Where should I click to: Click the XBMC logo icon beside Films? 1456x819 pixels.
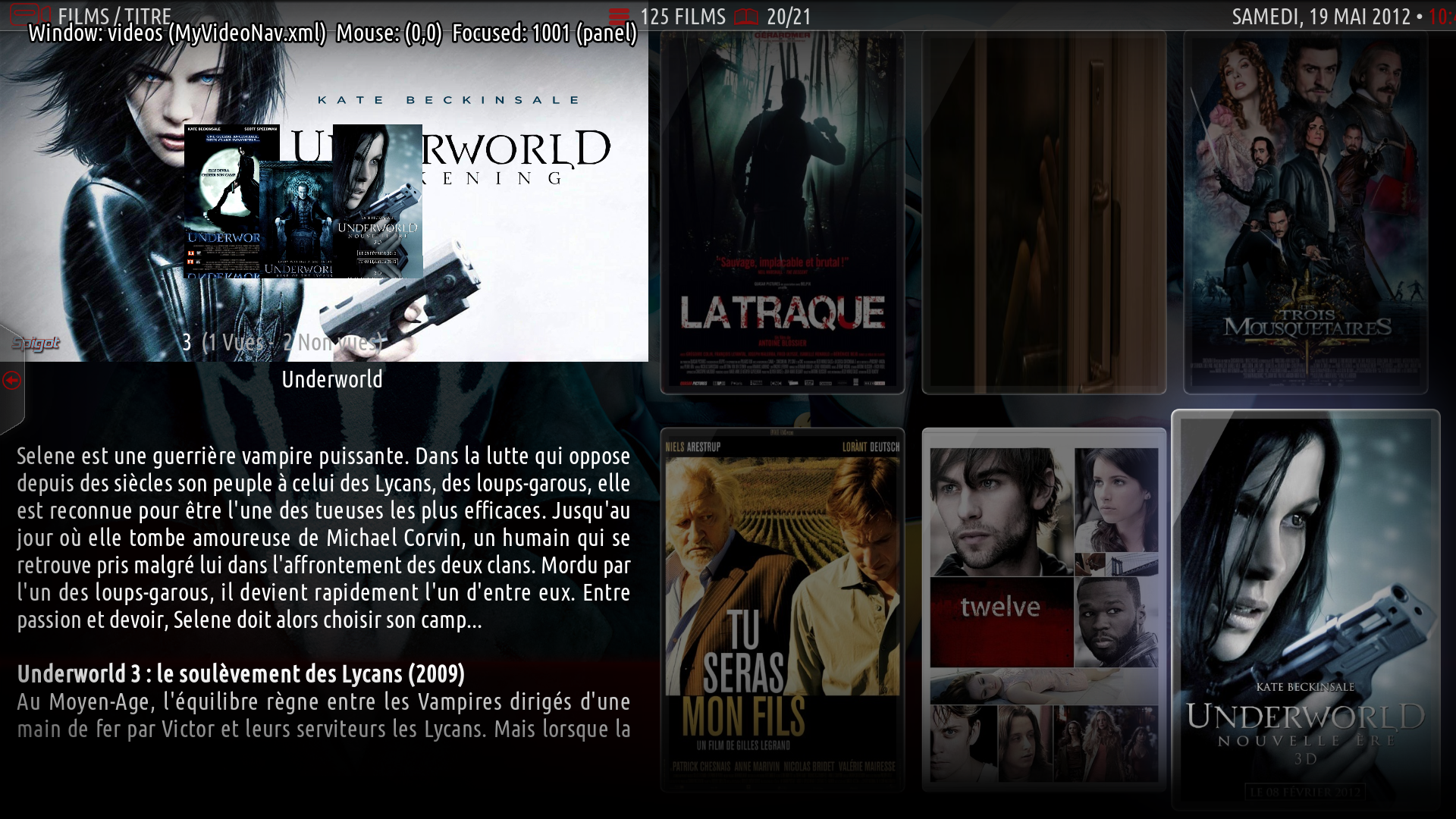tap(31, 15)
